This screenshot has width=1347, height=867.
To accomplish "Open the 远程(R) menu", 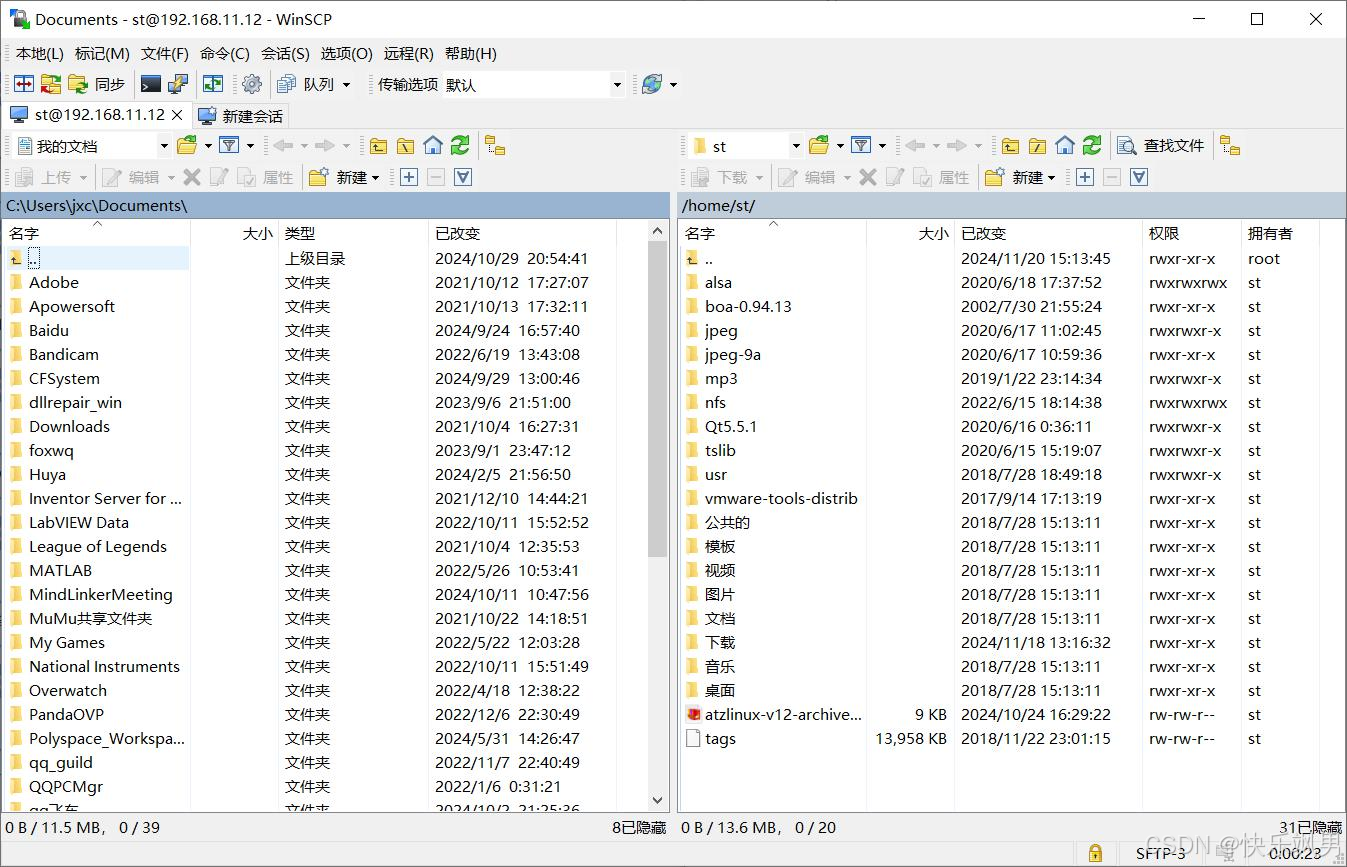I will (x=409, y=54).
